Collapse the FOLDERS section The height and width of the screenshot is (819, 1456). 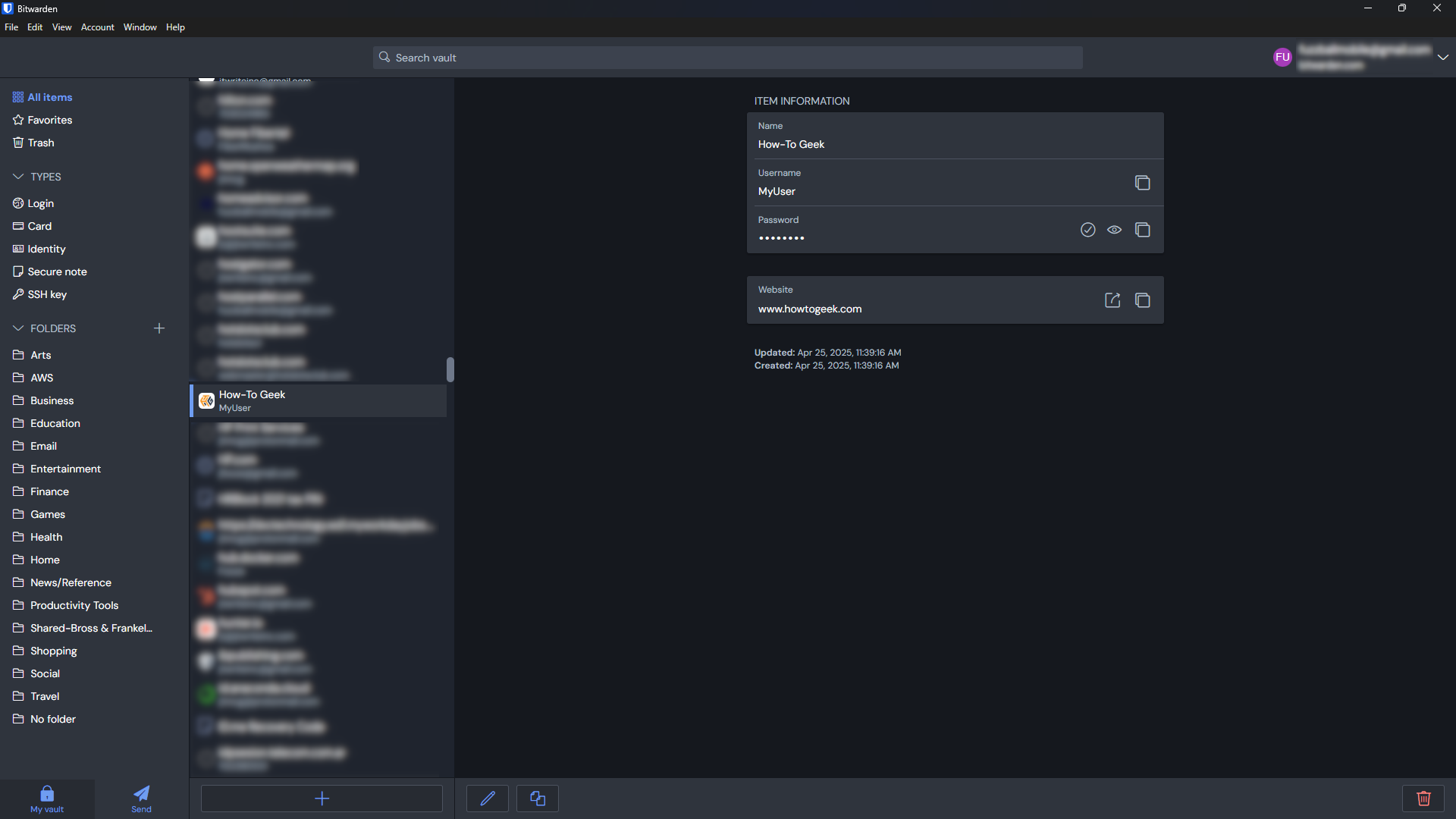click(x=18, y=328)
